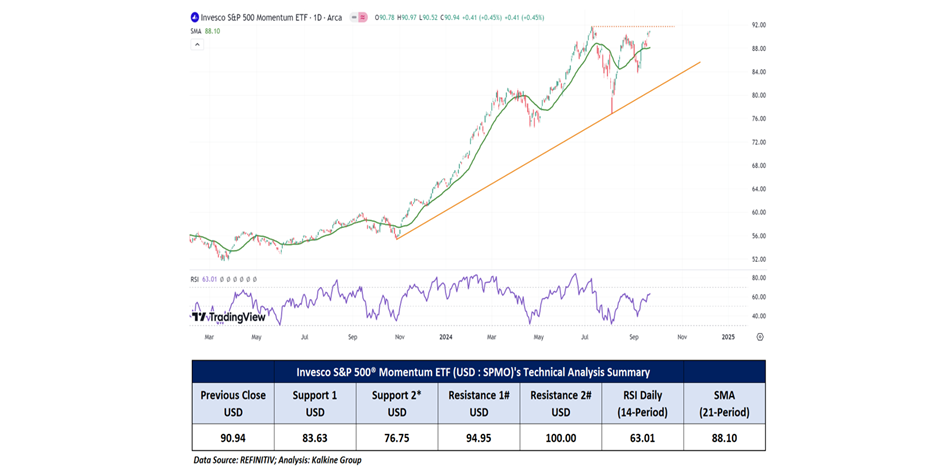Image resolution: width=940 pixels, height=469 pixels.
Task: Click the pink pill-shaped market status icon
Action: pos(363,18)
